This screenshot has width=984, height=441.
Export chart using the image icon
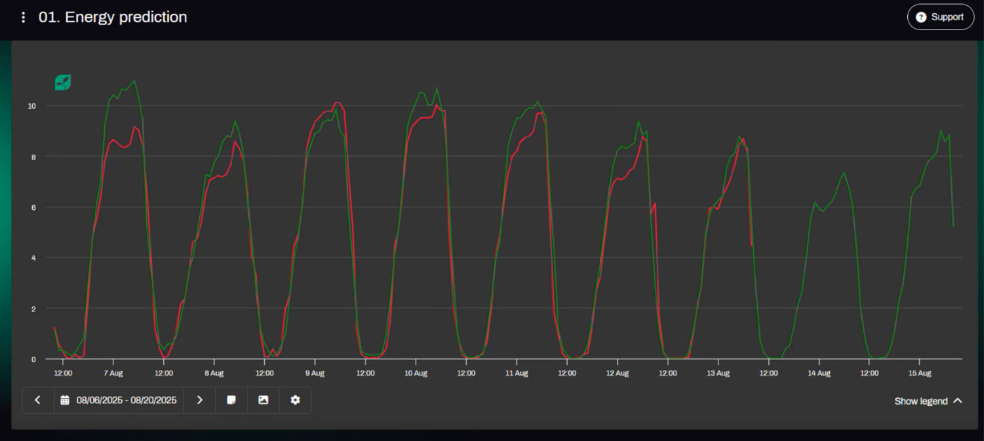click(x=263, y=400)
